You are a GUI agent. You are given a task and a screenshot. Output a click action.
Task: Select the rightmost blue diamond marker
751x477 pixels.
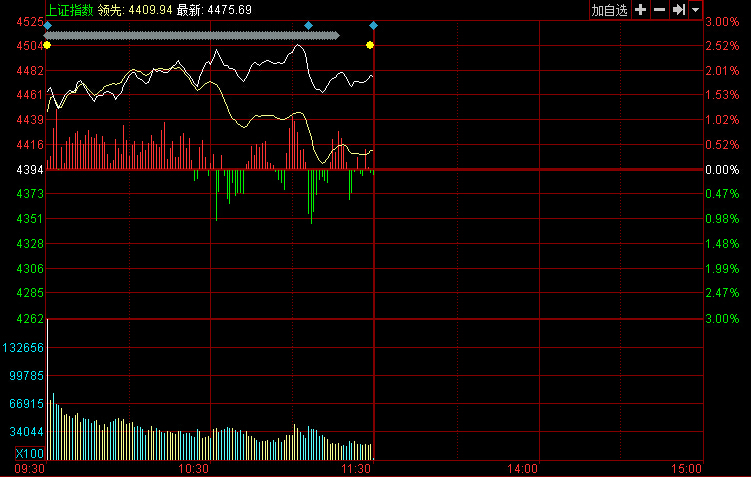373,25
